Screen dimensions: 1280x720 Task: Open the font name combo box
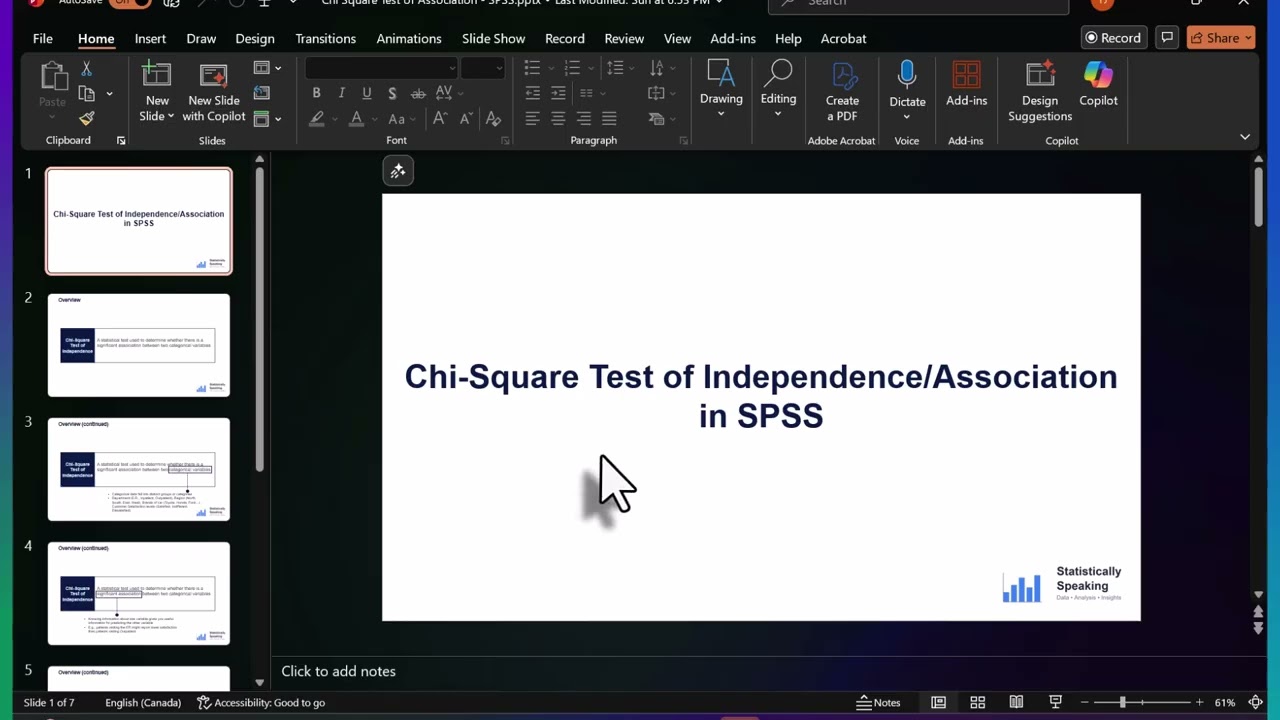pos(381,68)
